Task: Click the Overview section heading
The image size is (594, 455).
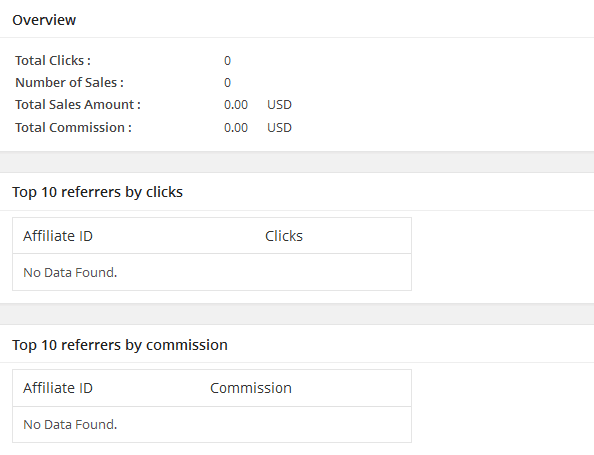Action: pos(44,20)
